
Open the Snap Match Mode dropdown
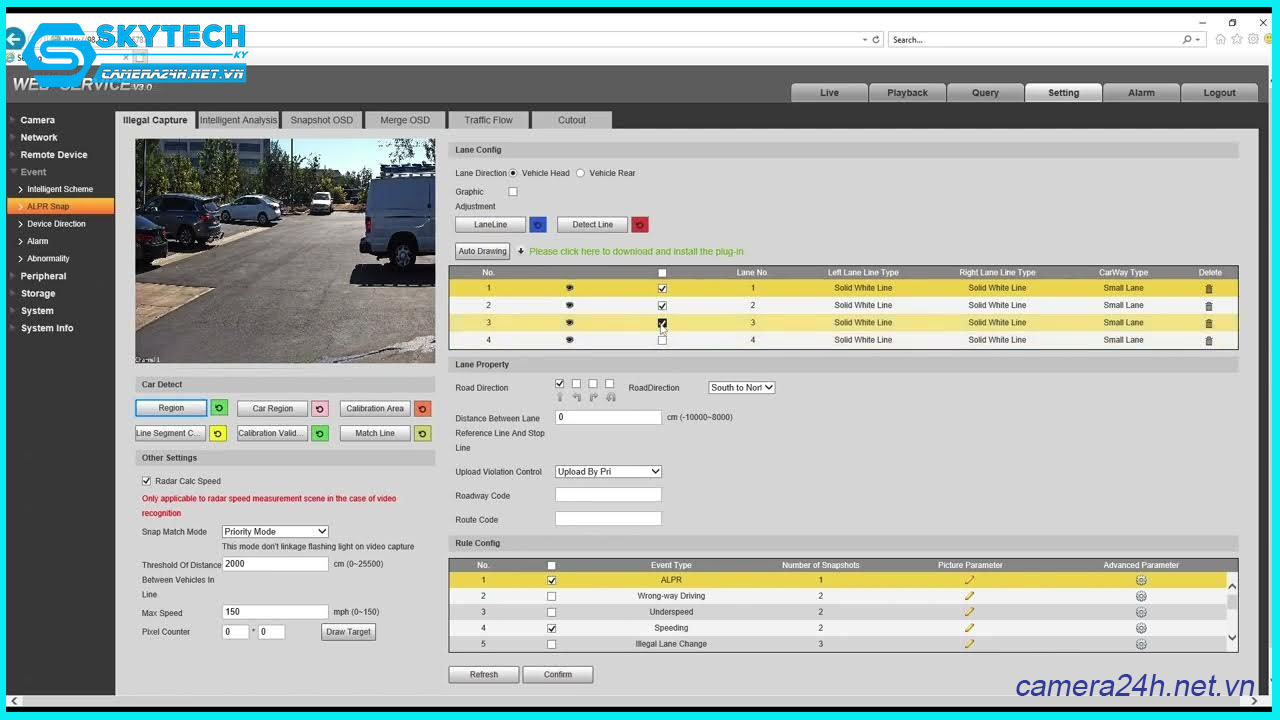pyautogui.click(x=275, y=532)
